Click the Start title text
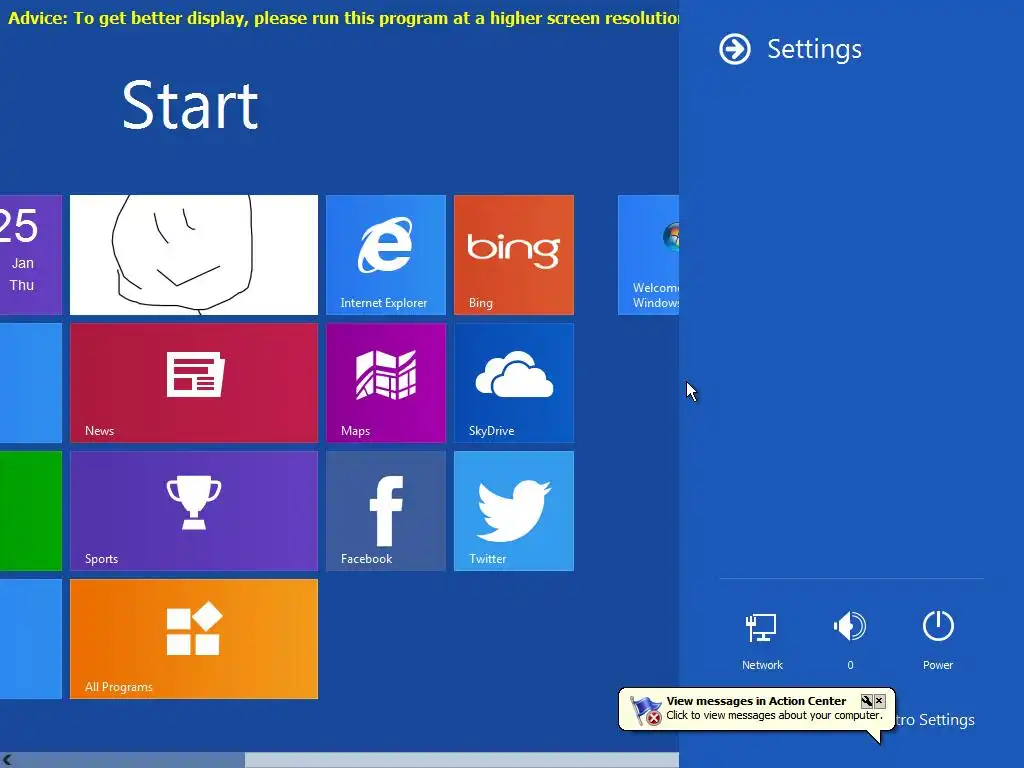 click(190, 105)
